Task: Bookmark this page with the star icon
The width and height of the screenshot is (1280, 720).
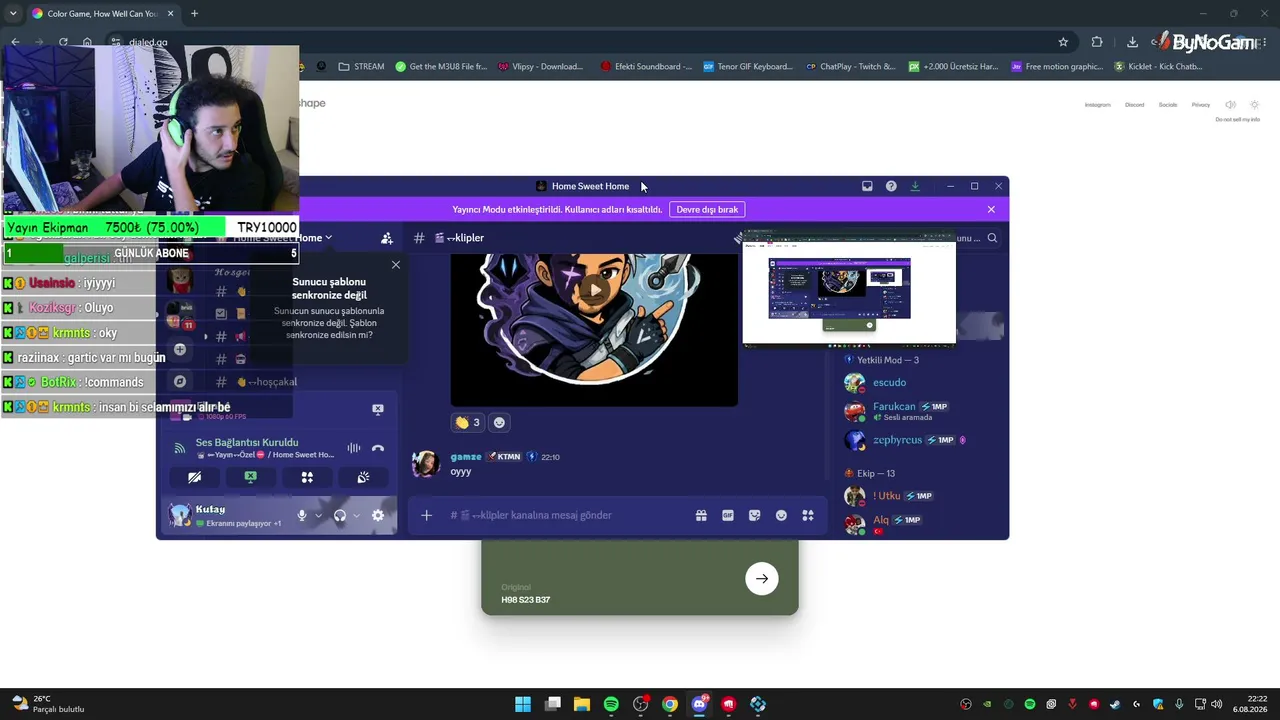Action: click(1063, 42)
